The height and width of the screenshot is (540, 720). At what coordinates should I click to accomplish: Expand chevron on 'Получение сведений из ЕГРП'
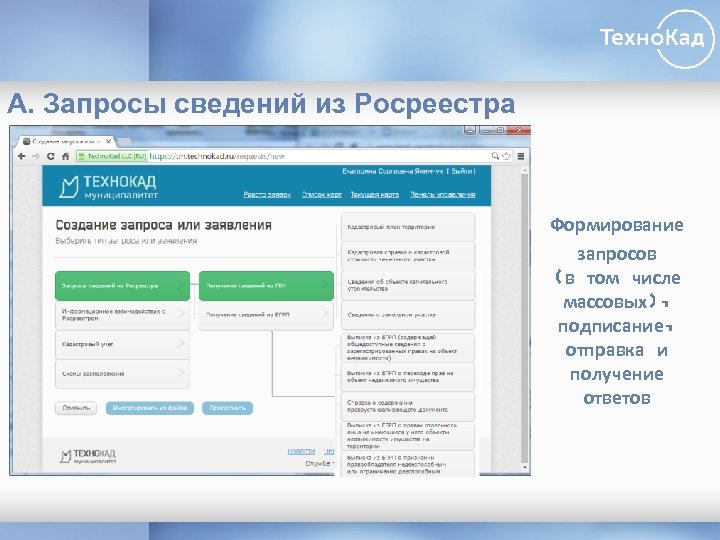(x=325, y=314)
